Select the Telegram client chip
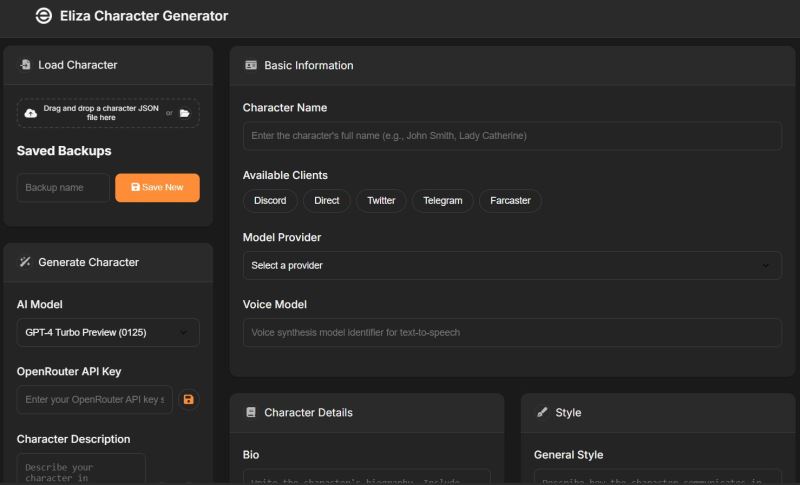Image resolution: width=800 pixels, height=485 pixels. point(442,201)
